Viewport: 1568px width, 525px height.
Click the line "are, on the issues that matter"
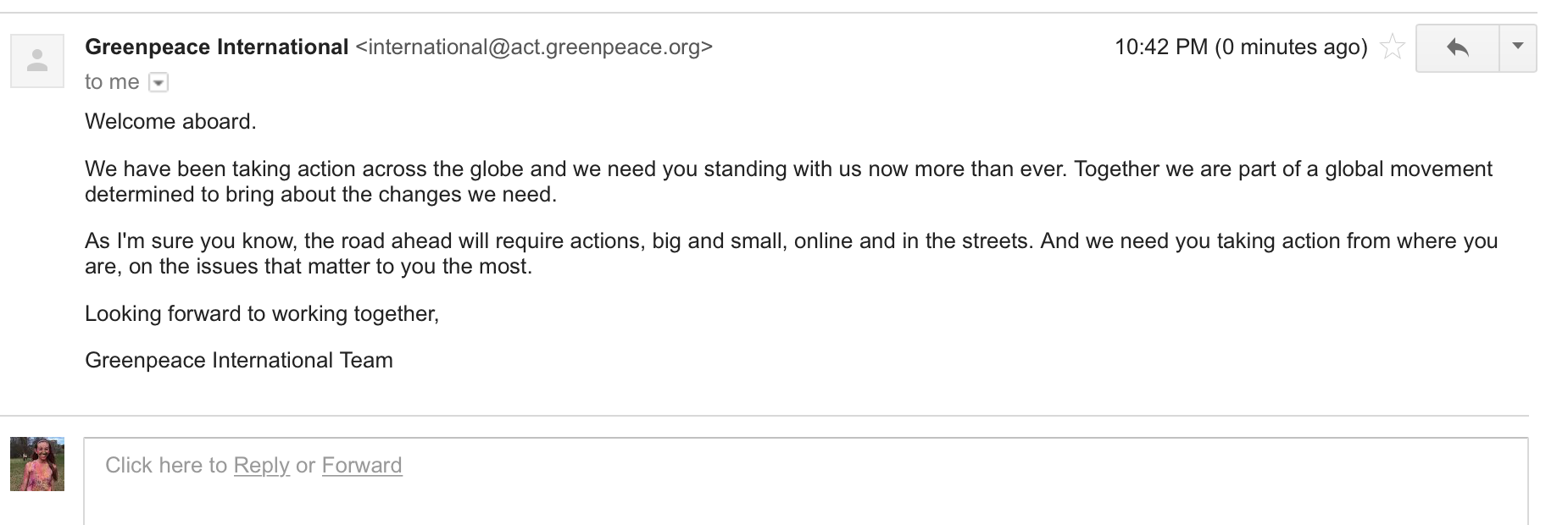(x=309, y=267)
